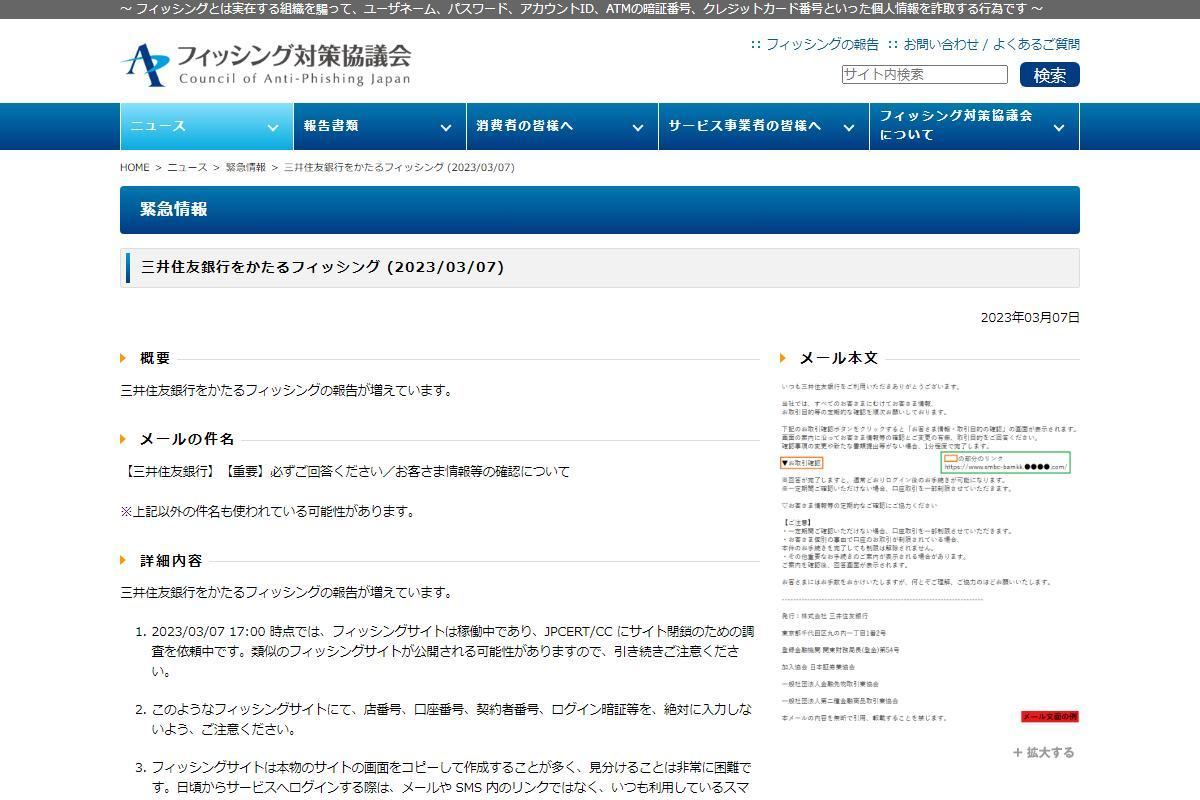
Task: Click the 緊急情報 blue section banner
Action: tap(600, 210)
